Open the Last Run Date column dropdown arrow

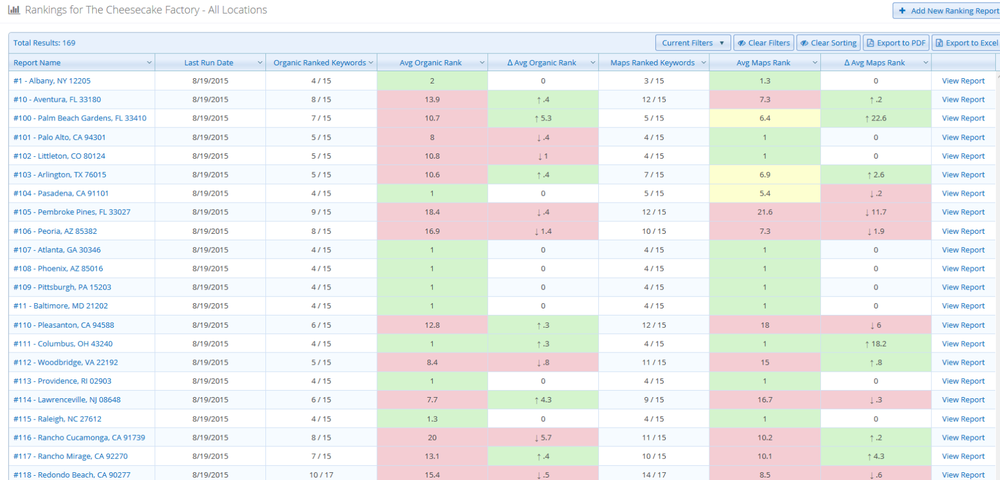tap(260, 62)
